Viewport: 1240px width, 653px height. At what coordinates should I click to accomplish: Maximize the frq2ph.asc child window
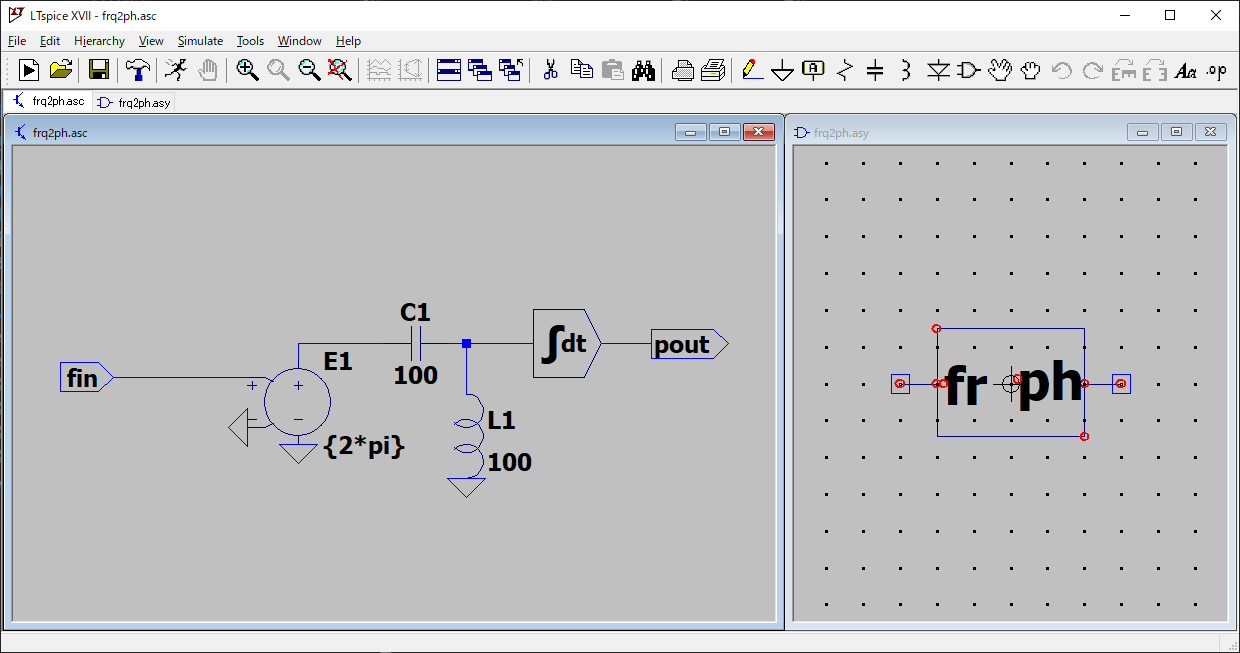coord(725,132)
